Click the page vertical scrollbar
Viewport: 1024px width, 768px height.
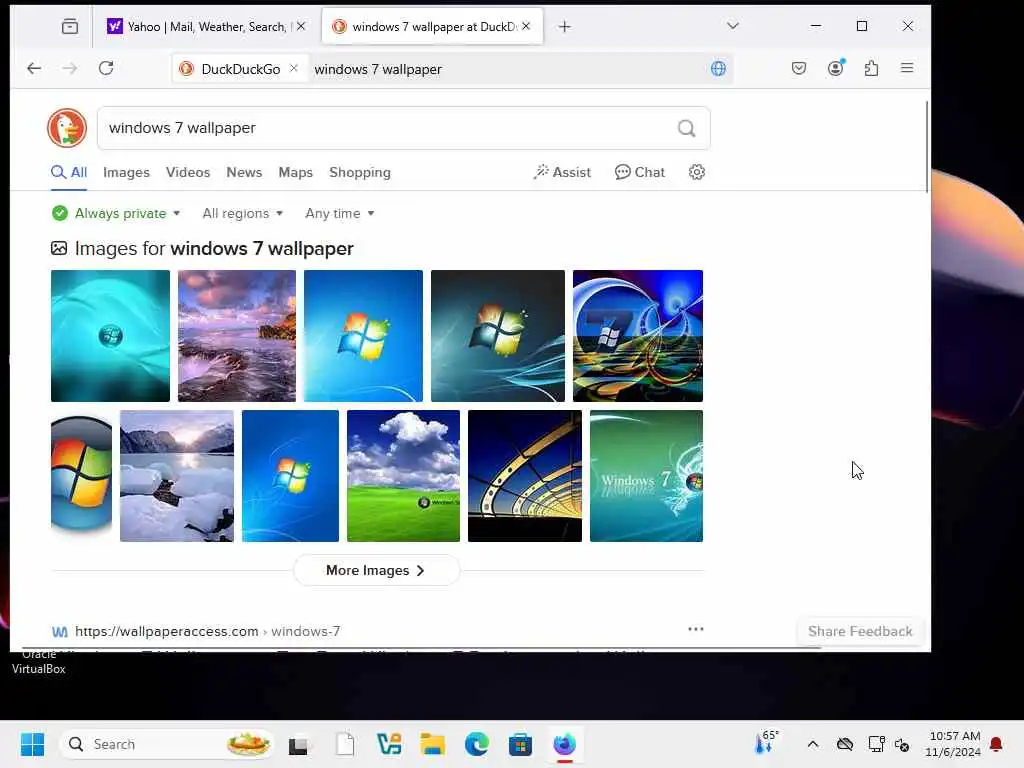(927, 147)
